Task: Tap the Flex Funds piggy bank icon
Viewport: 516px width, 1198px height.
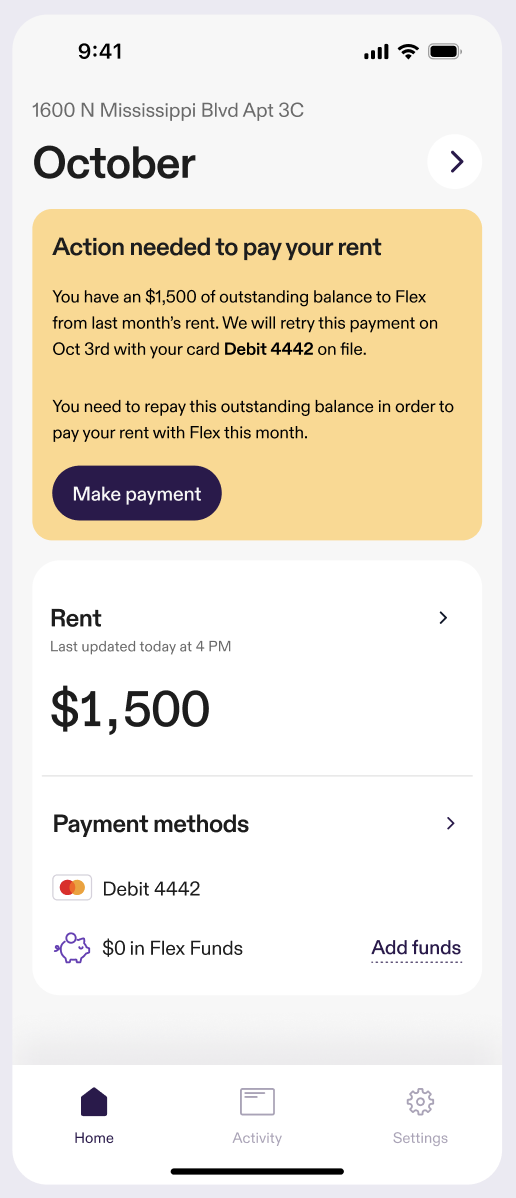Action: click(x=72, y=948)
